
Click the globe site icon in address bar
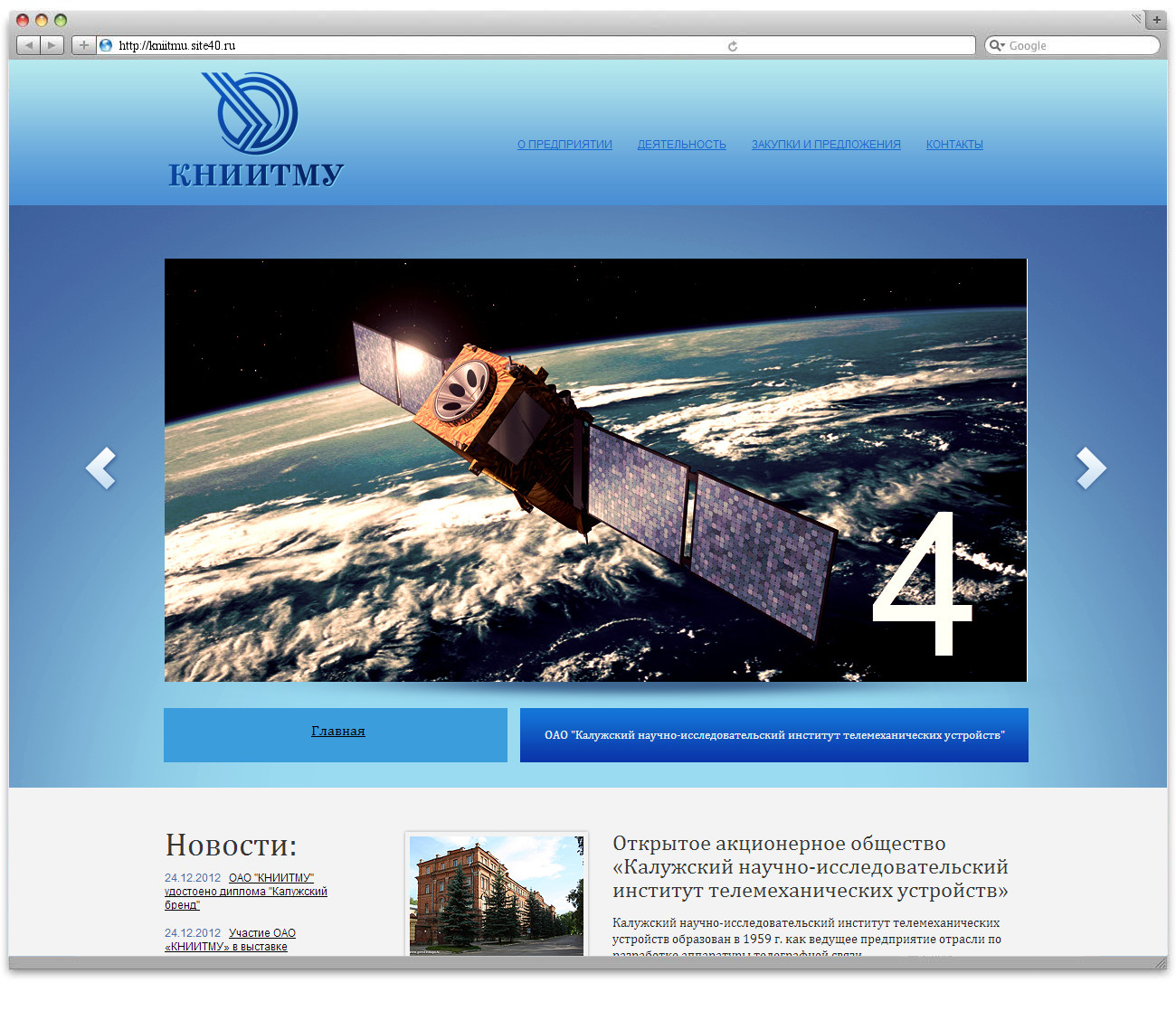[106, 45]
